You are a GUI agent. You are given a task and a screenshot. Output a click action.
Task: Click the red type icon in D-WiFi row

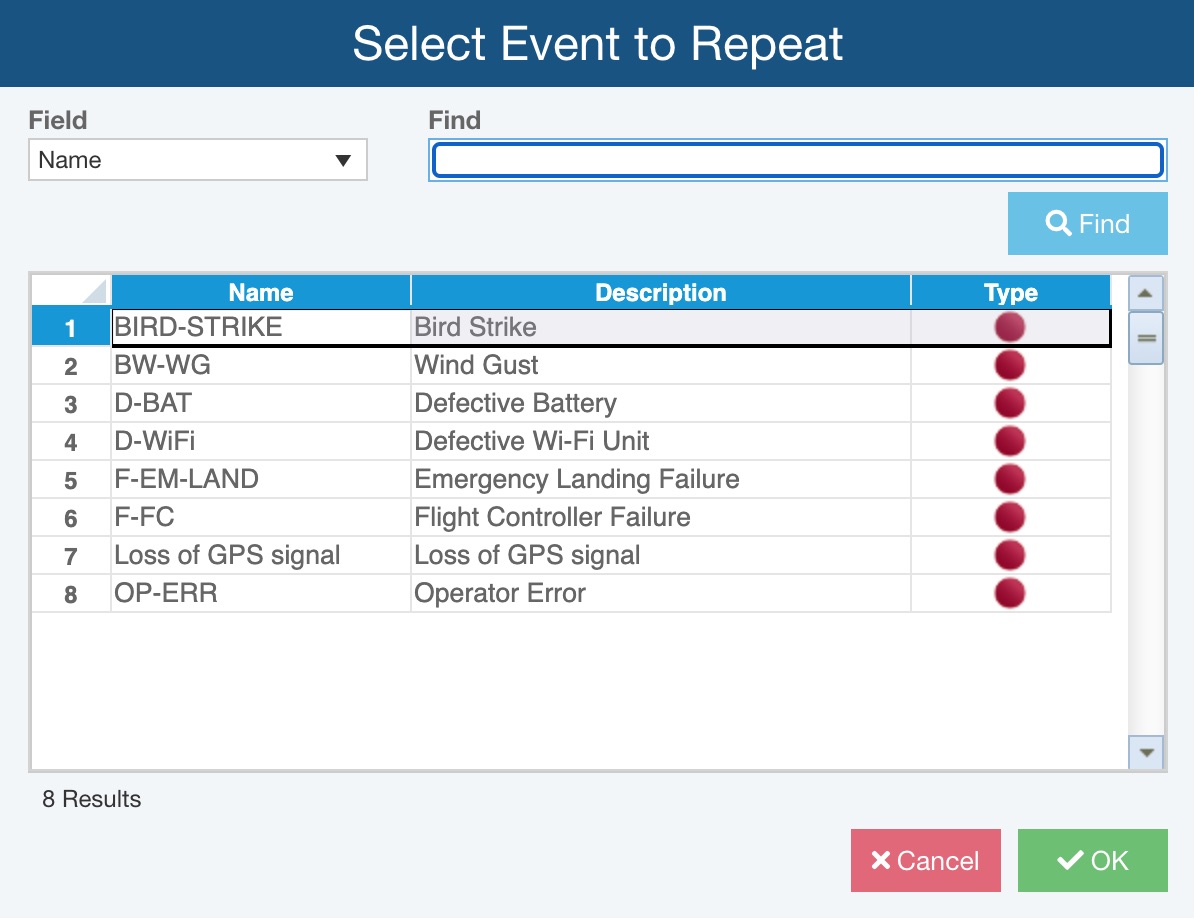(1010, 441)
